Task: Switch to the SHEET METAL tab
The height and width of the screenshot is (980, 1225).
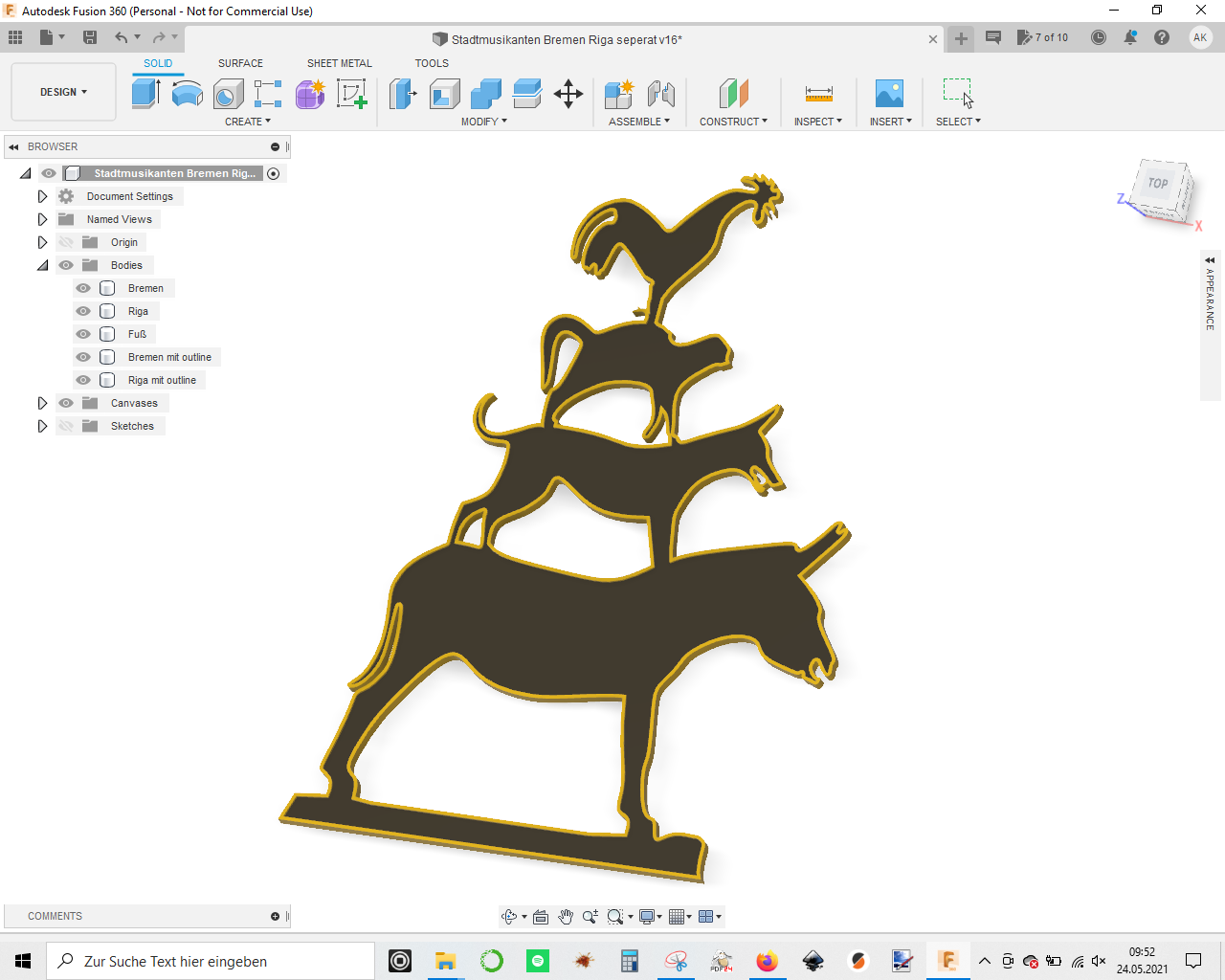Action: 340,63
